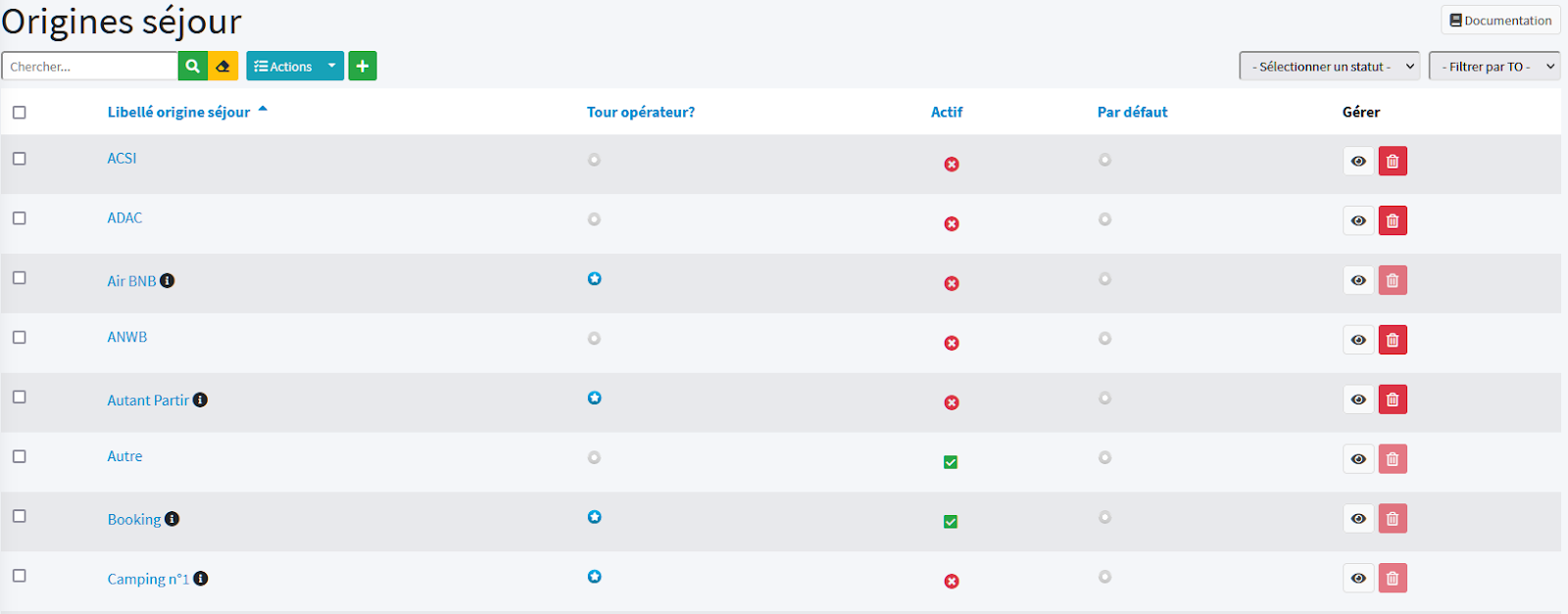This screenshot has height=614, width=1568.
Task: Check the select-all checkbox in table header
Action: pos(20,113)
